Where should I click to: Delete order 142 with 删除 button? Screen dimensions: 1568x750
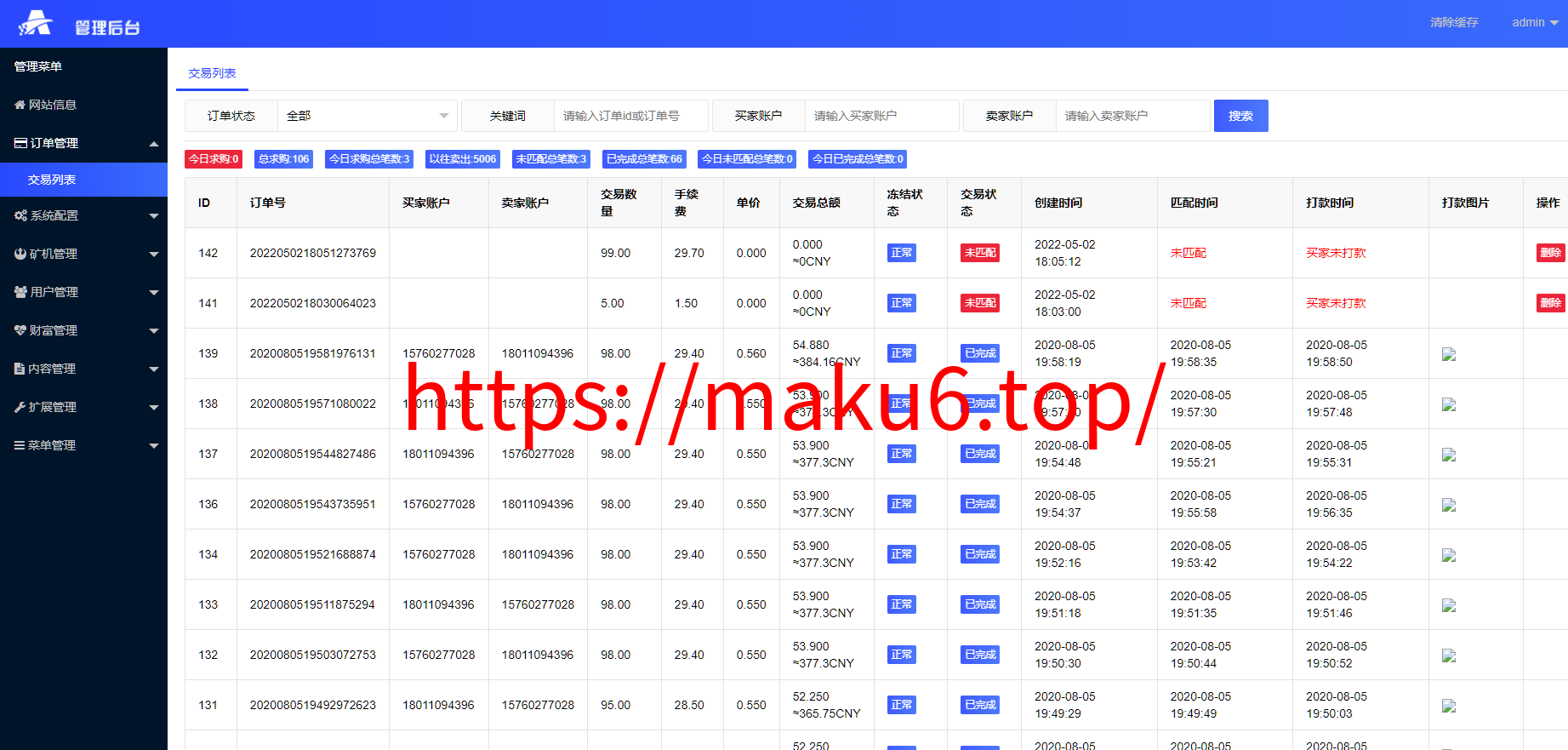(1550, 253)
